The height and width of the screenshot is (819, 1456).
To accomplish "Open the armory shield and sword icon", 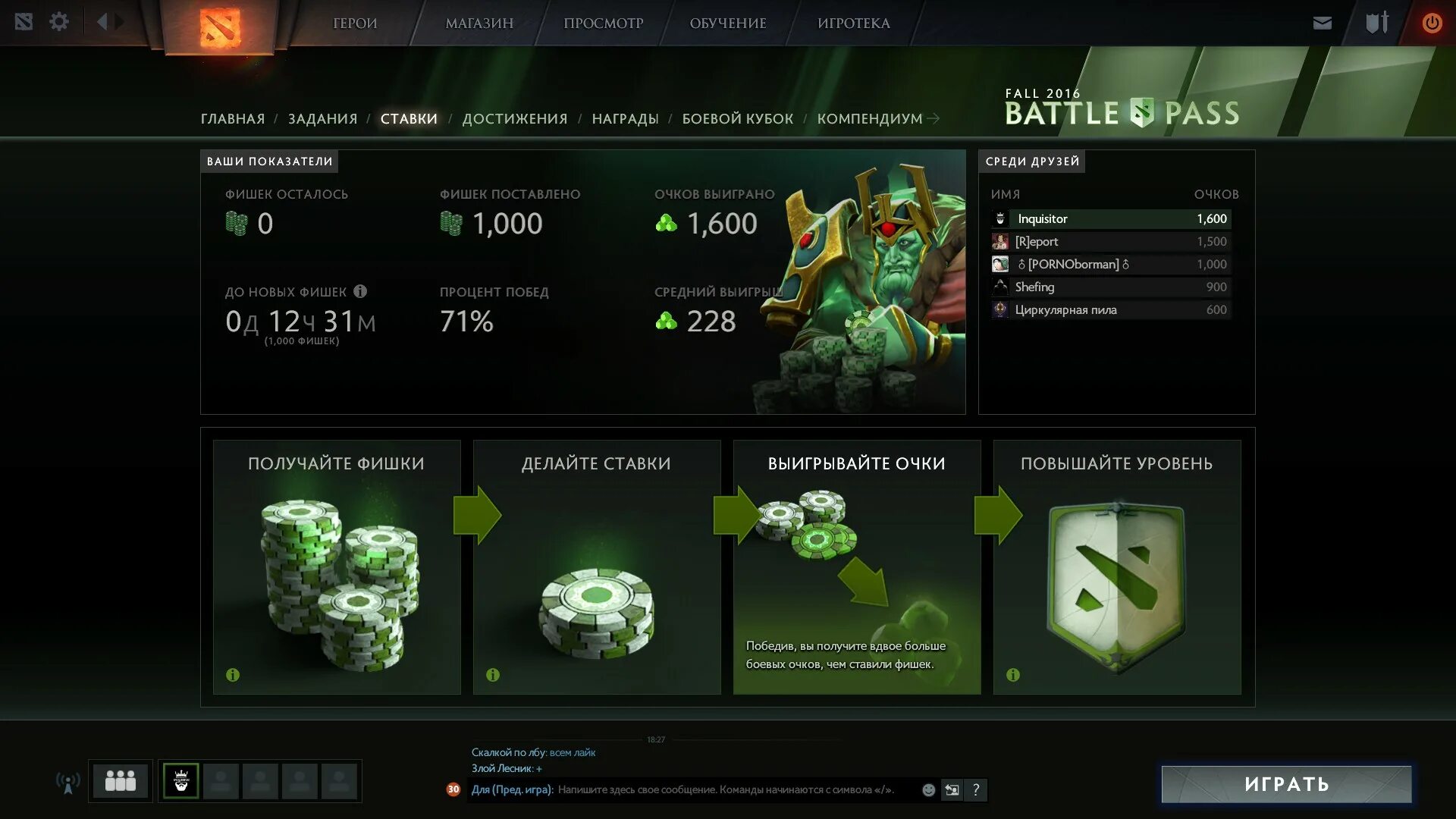I will pos(1377,23).
